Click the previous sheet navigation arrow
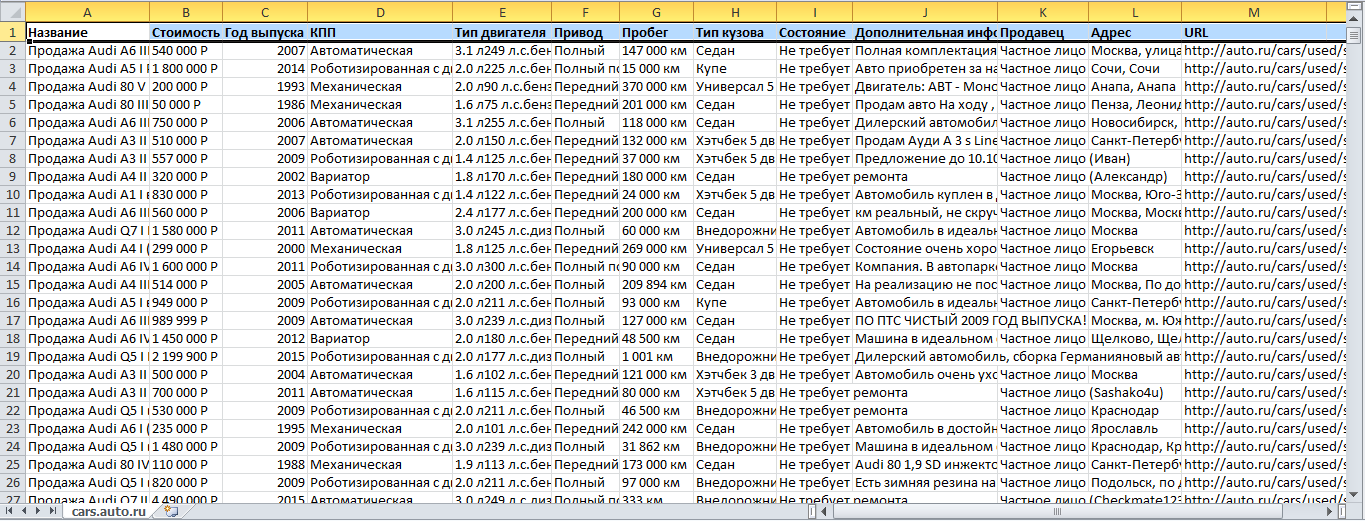 coord(24,511)
